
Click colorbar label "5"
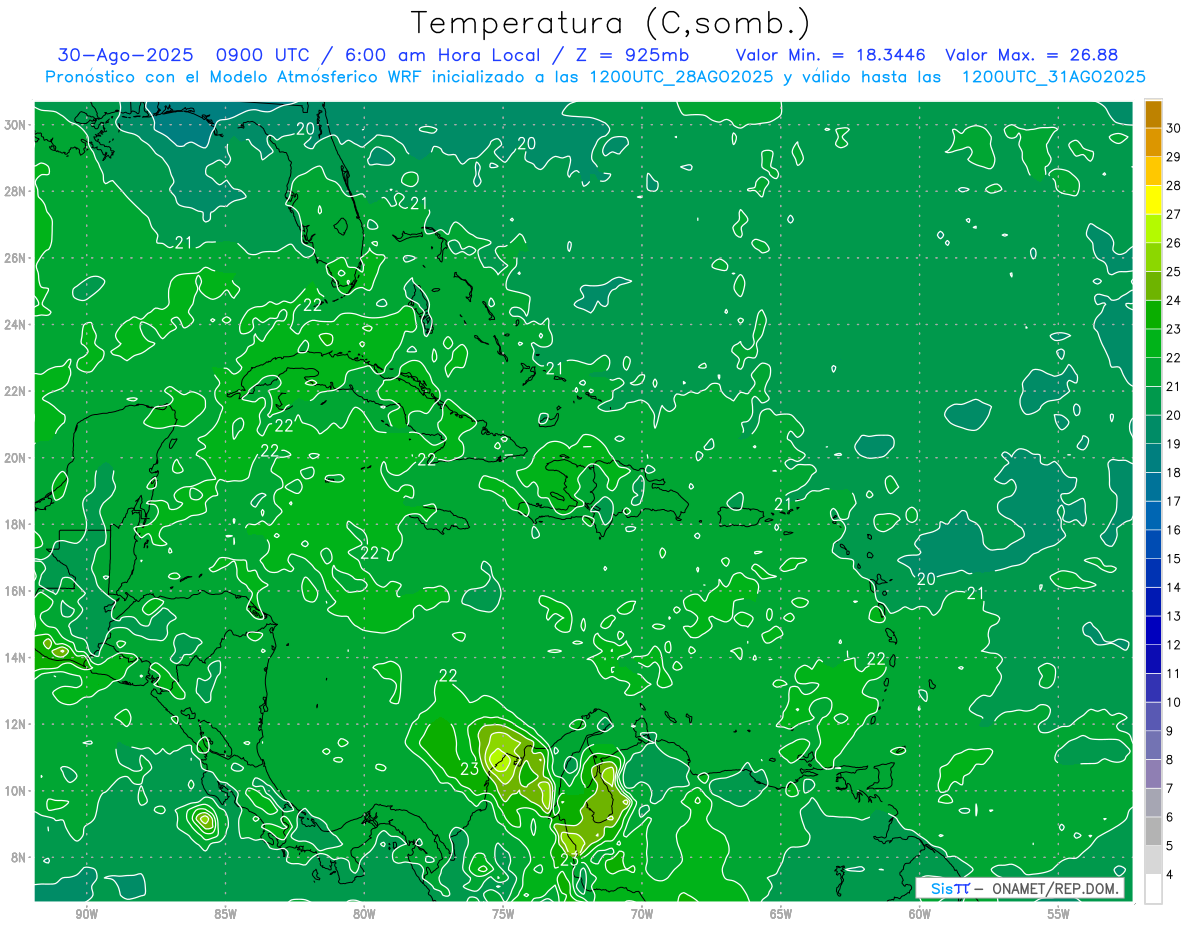coord(1171,847)
